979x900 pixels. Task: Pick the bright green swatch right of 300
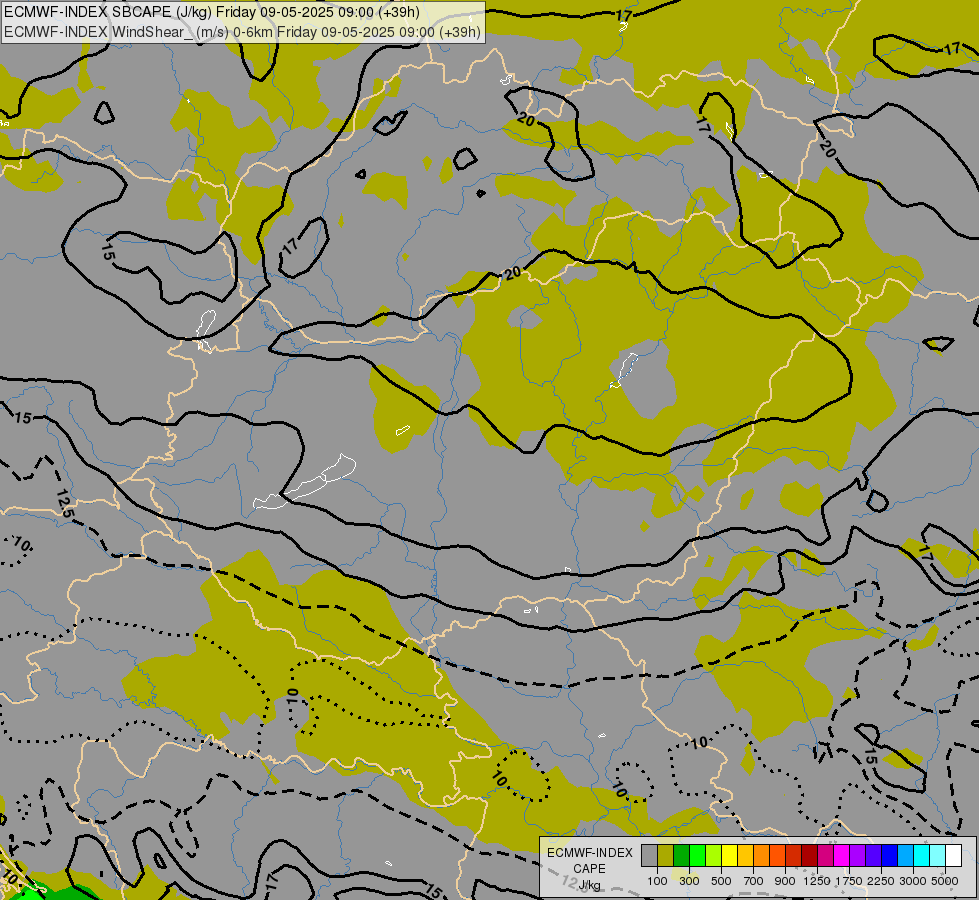click(697, 855)
